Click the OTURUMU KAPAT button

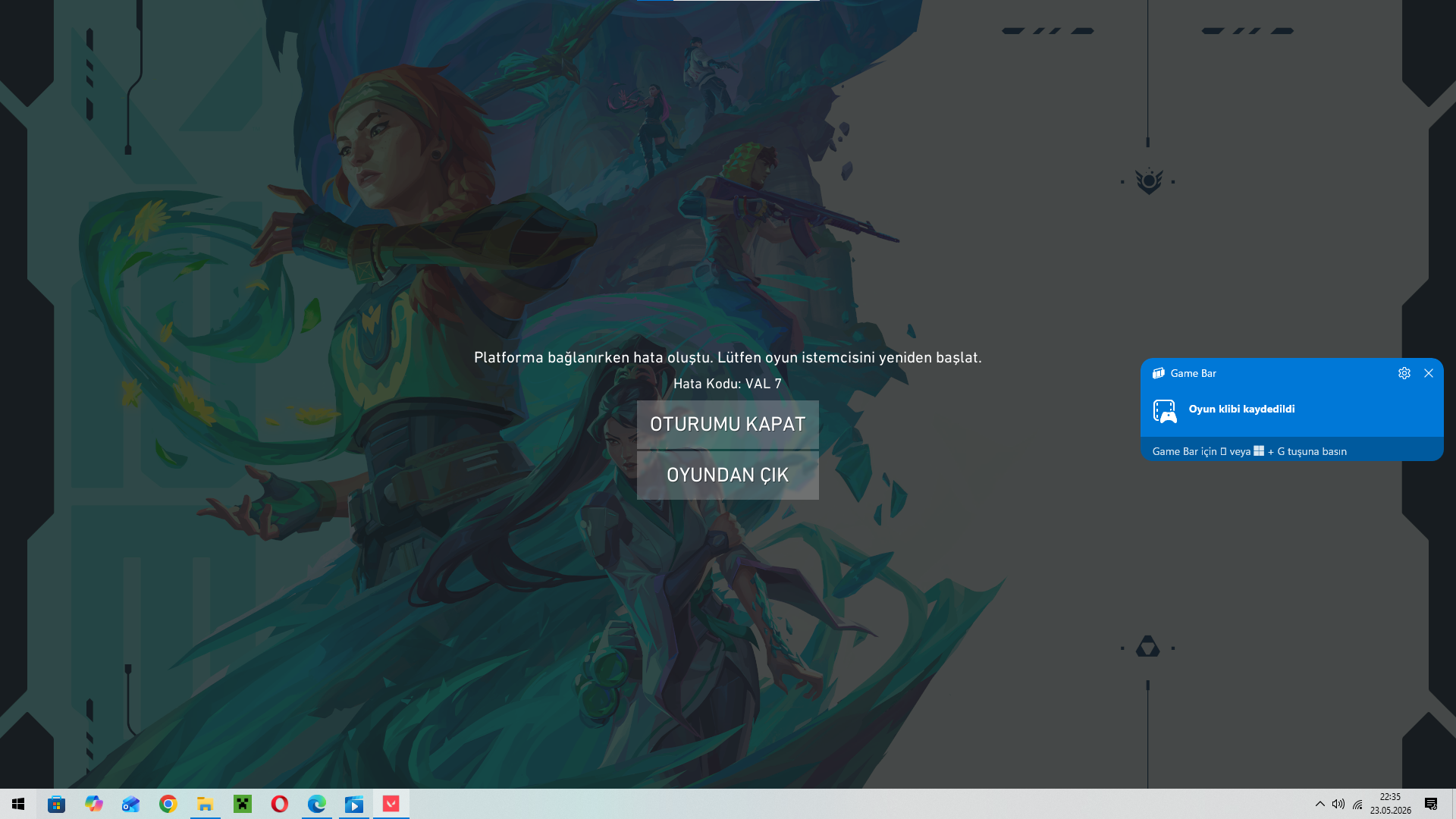click(x=728, y=425)
